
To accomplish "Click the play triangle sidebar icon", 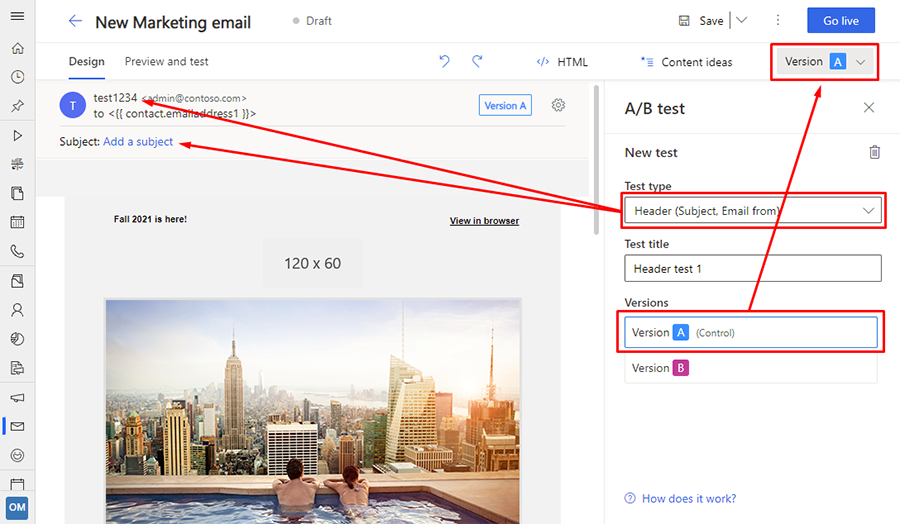I will pyautogui.click(x=17, y=135).
